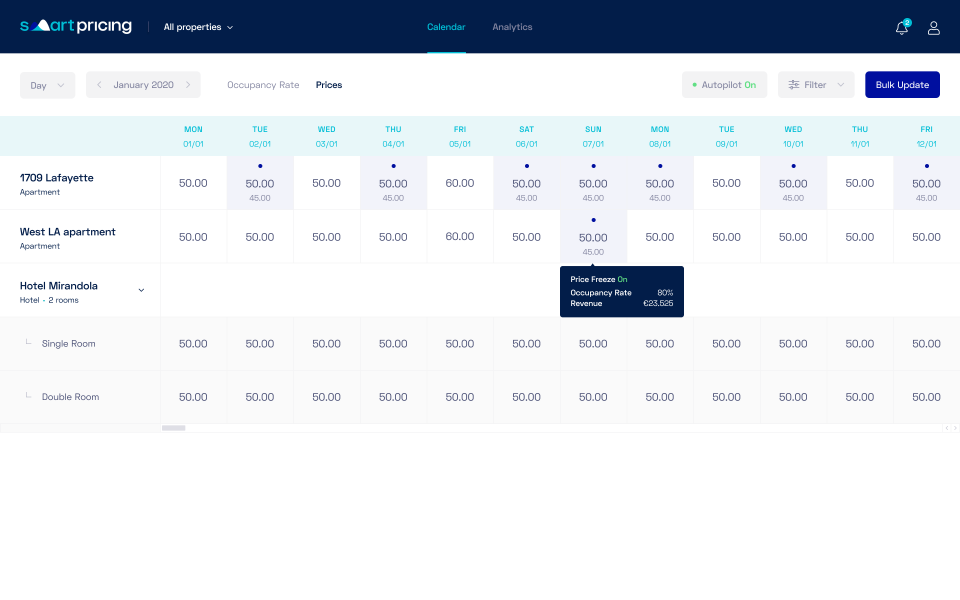Screen dimensions: 960x600
Task: Toggle Autopilot On switch
Action: (x=724, y=84)
